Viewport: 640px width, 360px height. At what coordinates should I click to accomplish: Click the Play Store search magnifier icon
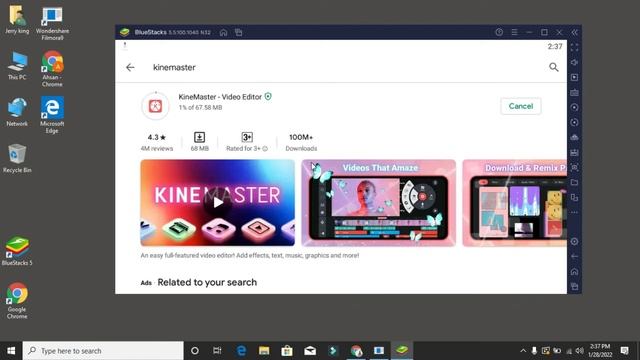coord(553,67)
